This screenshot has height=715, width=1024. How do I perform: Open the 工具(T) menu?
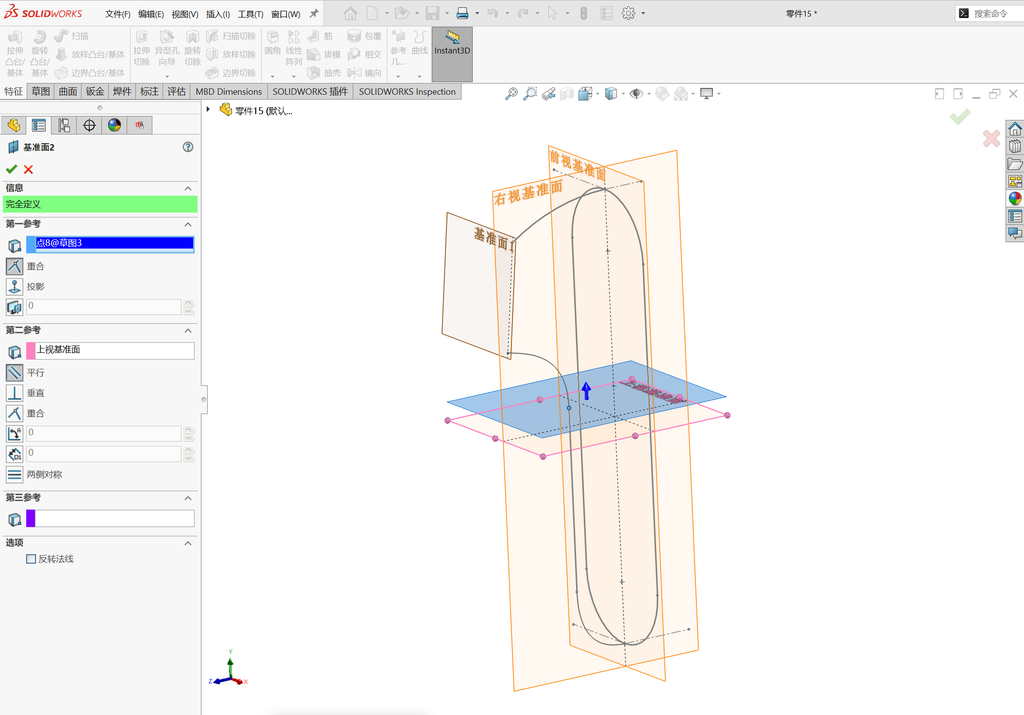[250, 14]
